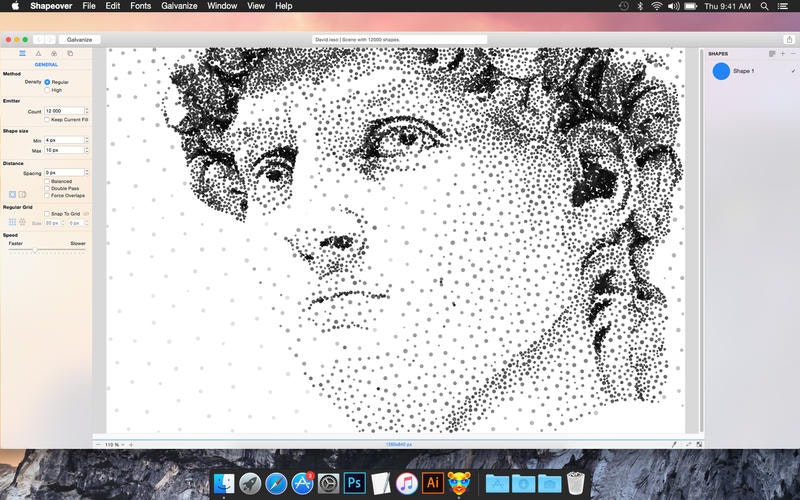Open the General settings tab icon

pos(22,53)
